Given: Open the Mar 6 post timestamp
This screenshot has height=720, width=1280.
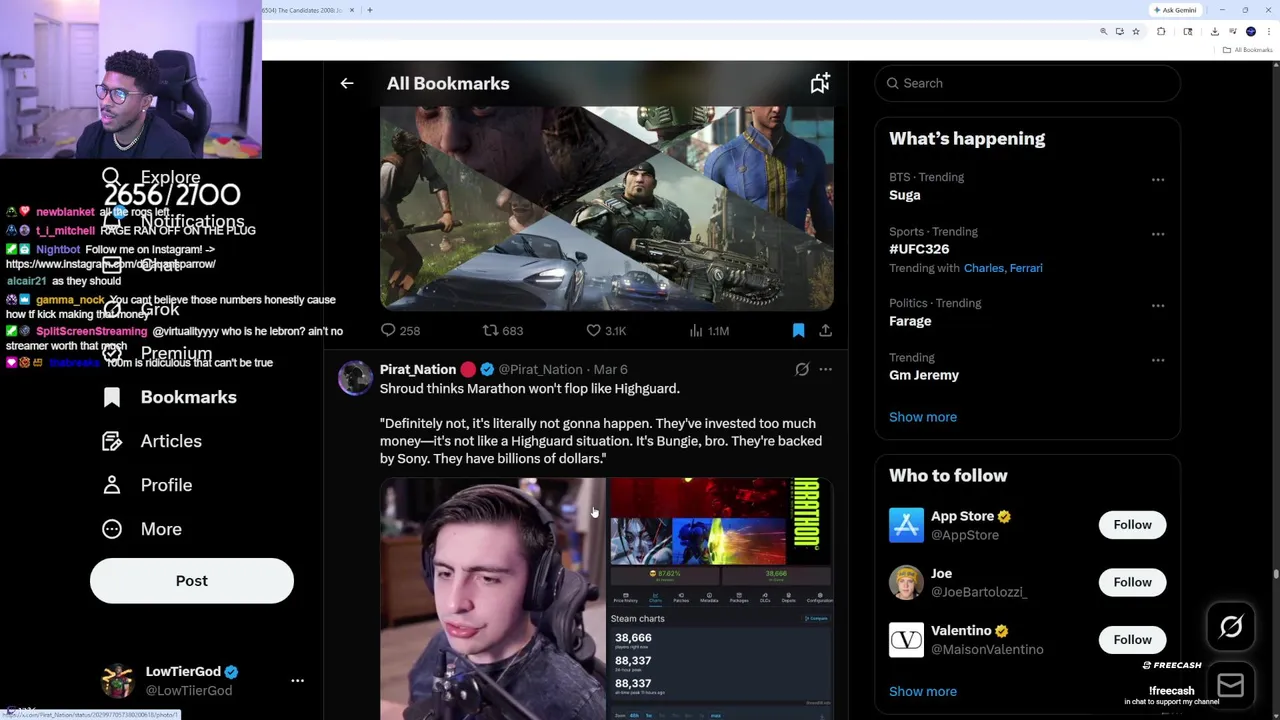Looking at the screenshot, I should 611,370.
